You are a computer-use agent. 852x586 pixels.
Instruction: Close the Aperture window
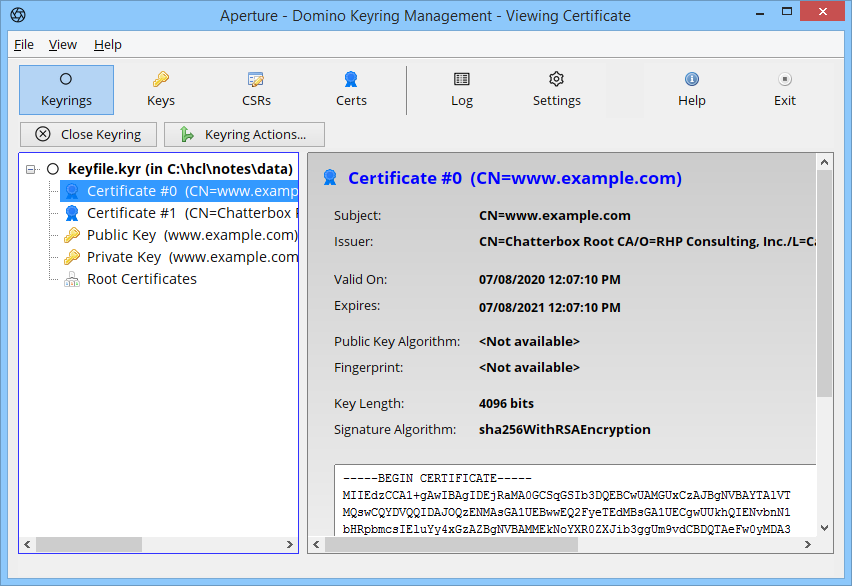coord(823,12)
